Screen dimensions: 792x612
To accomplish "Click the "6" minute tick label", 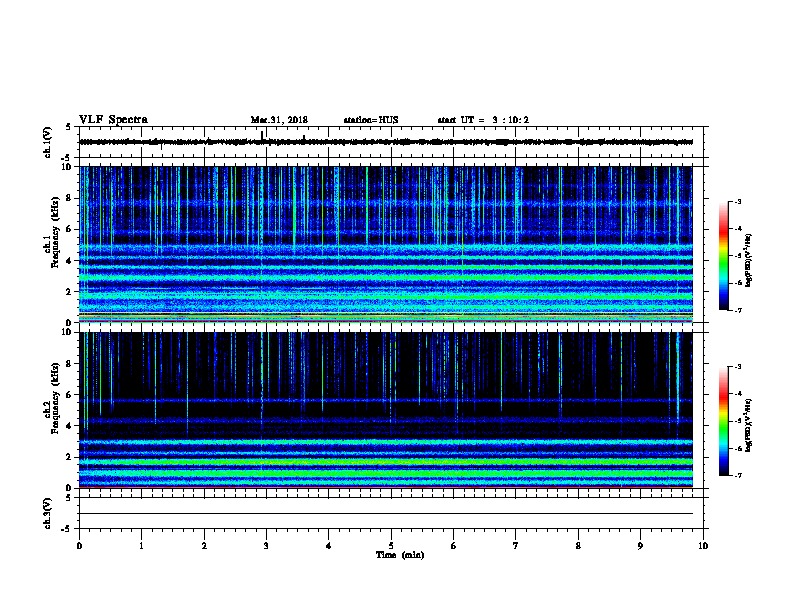I will (454, 546).
